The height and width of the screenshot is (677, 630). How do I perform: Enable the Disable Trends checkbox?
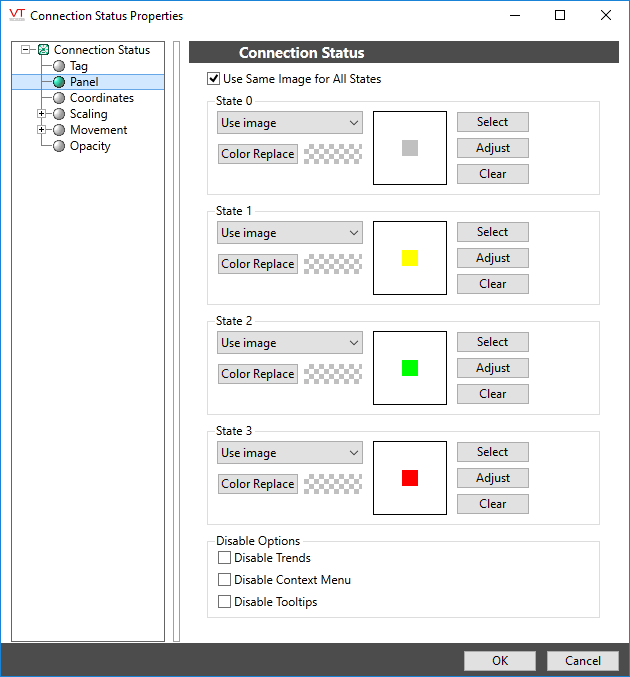coord(224,558)
